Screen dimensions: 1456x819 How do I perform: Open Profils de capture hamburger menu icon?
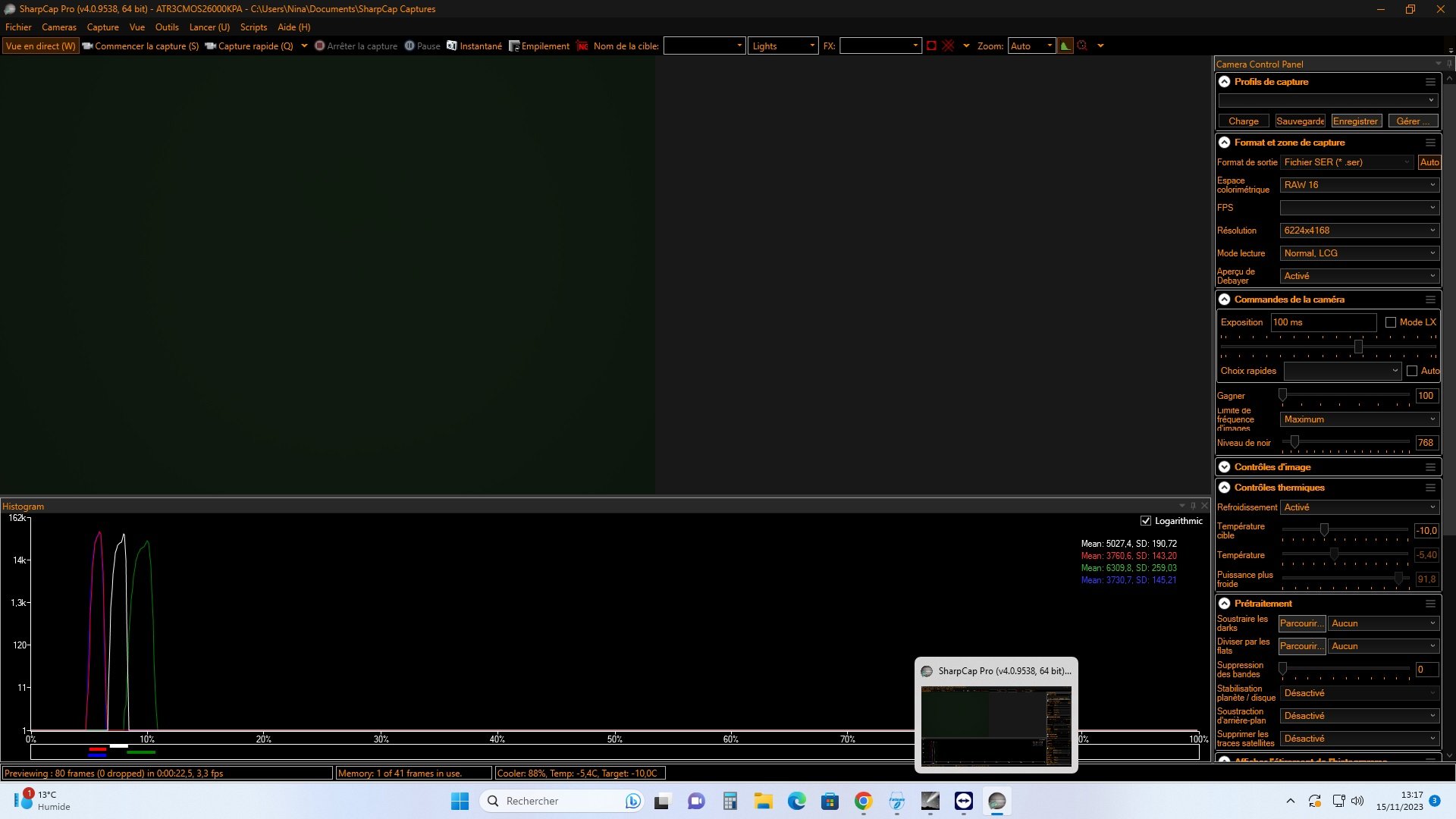(x=1430, y=82)
